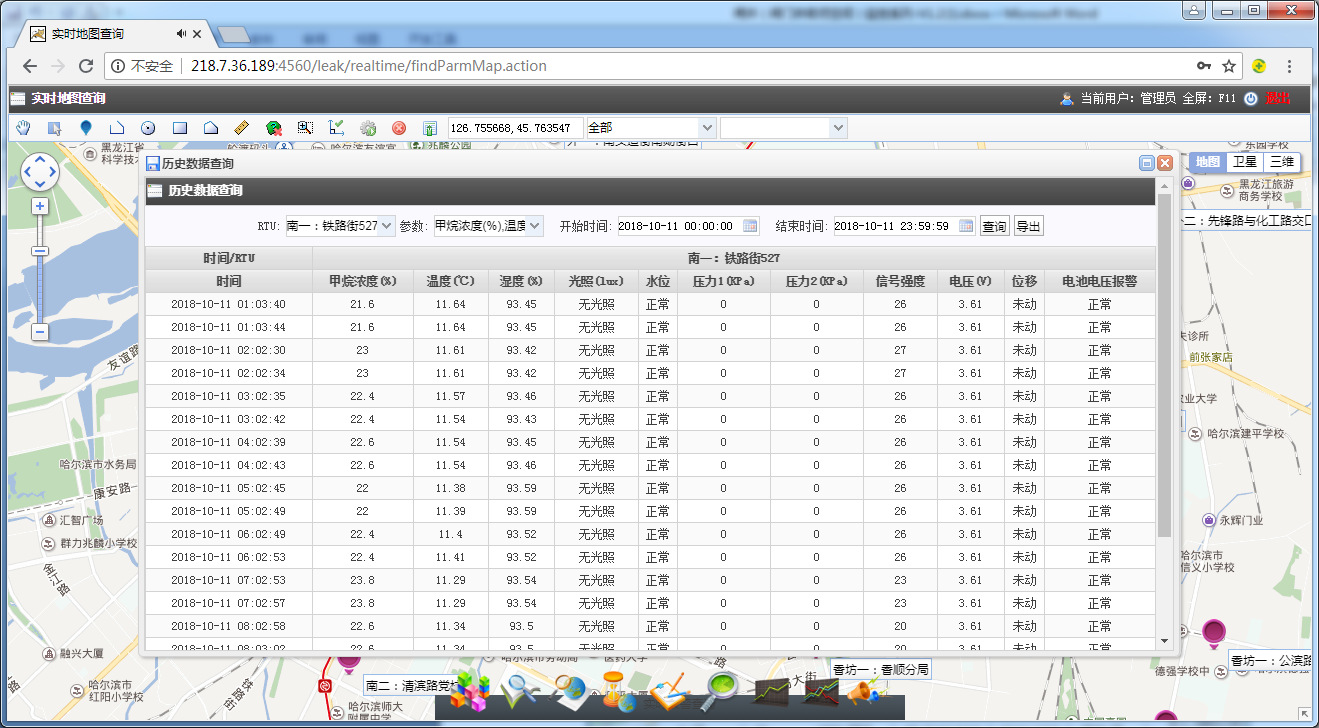Choose the ruler measure tool

[241, 128]
